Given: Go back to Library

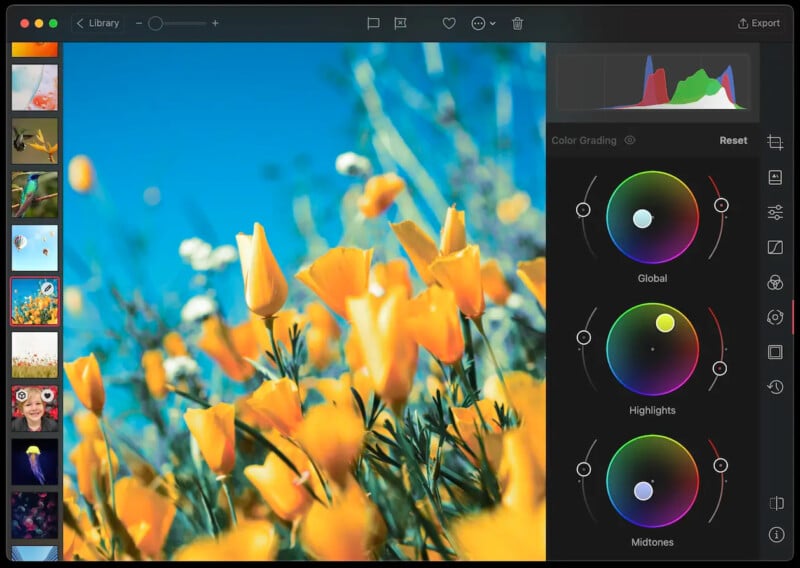Looking at the screenshot, I should pyautogui.click(x=97, y=23).
